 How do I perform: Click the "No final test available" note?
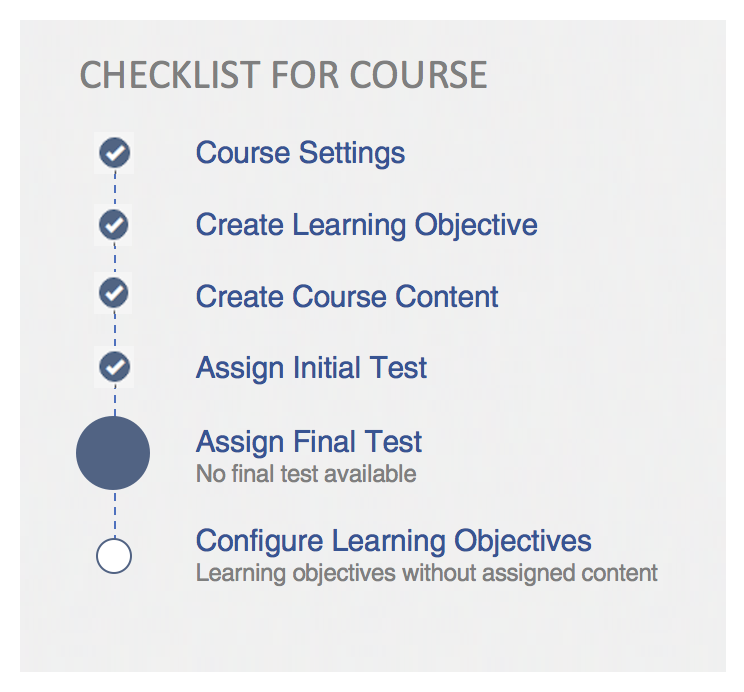[306, 474]
